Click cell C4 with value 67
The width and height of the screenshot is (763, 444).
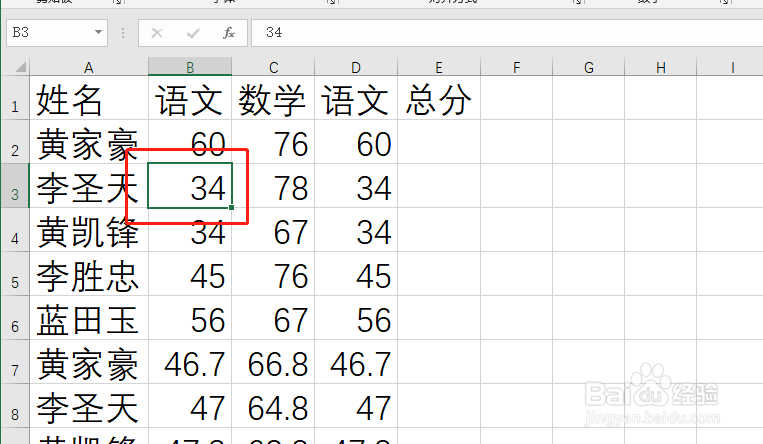click(273, 230)
